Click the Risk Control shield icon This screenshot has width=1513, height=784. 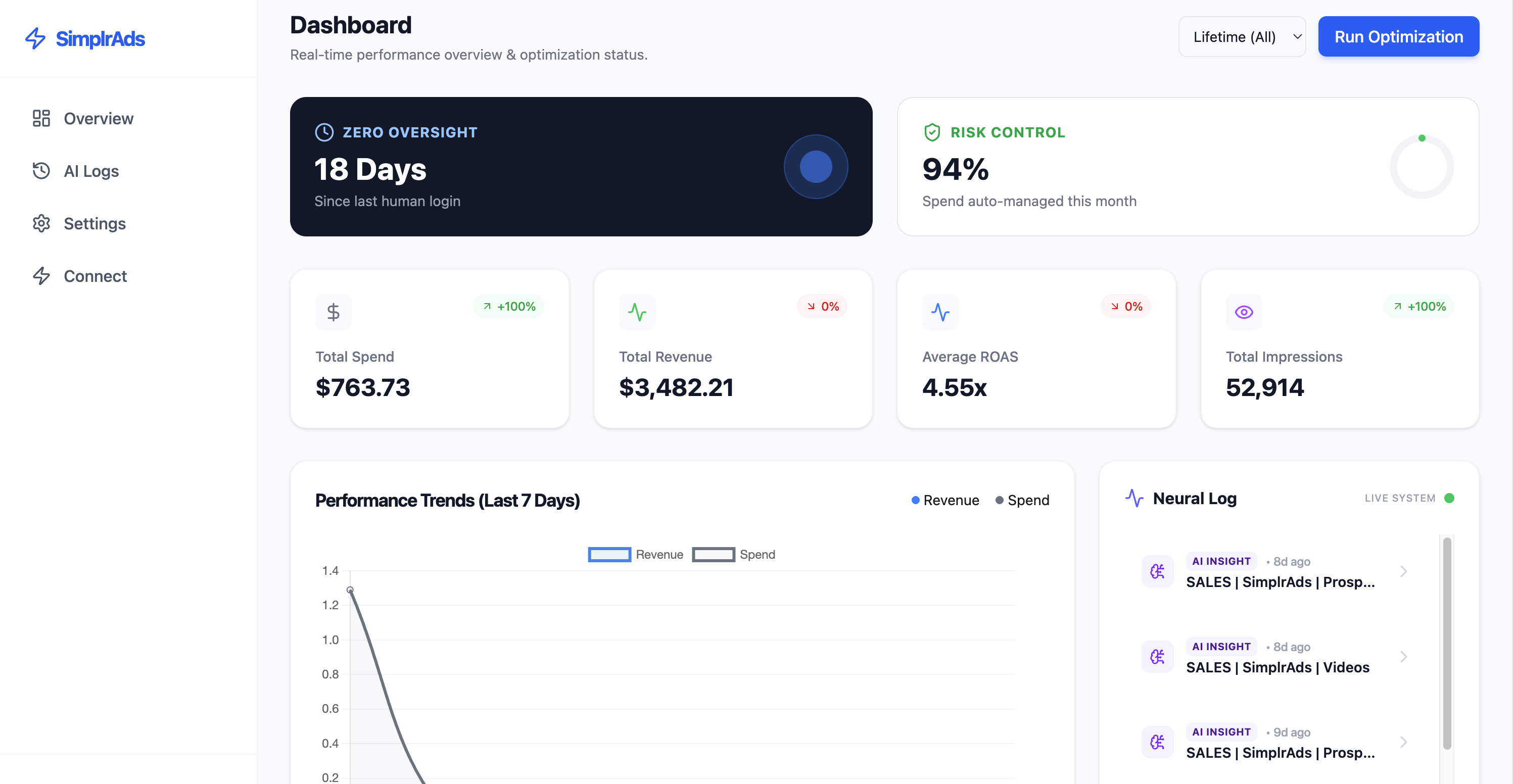point(931,132)
